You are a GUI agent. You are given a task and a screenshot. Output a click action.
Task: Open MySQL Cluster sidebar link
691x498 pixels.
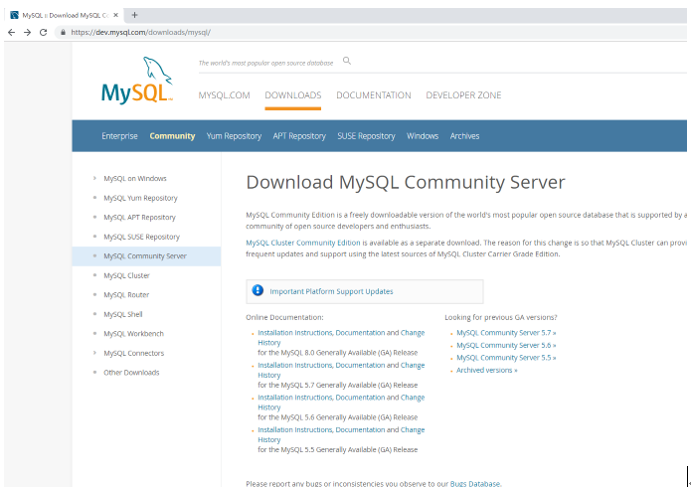126,275
